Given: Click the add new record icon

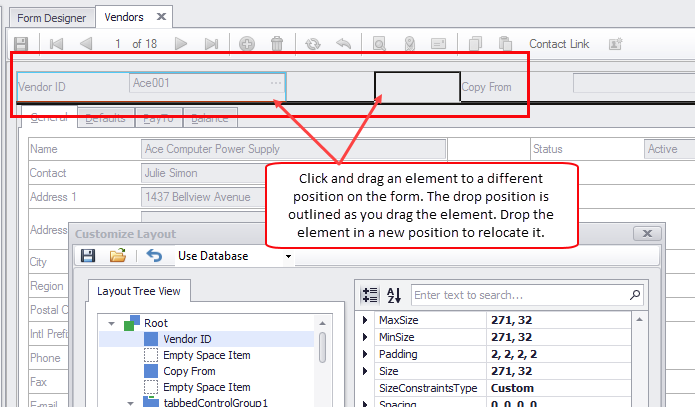Looking at the screenshot, I should 247,44.
